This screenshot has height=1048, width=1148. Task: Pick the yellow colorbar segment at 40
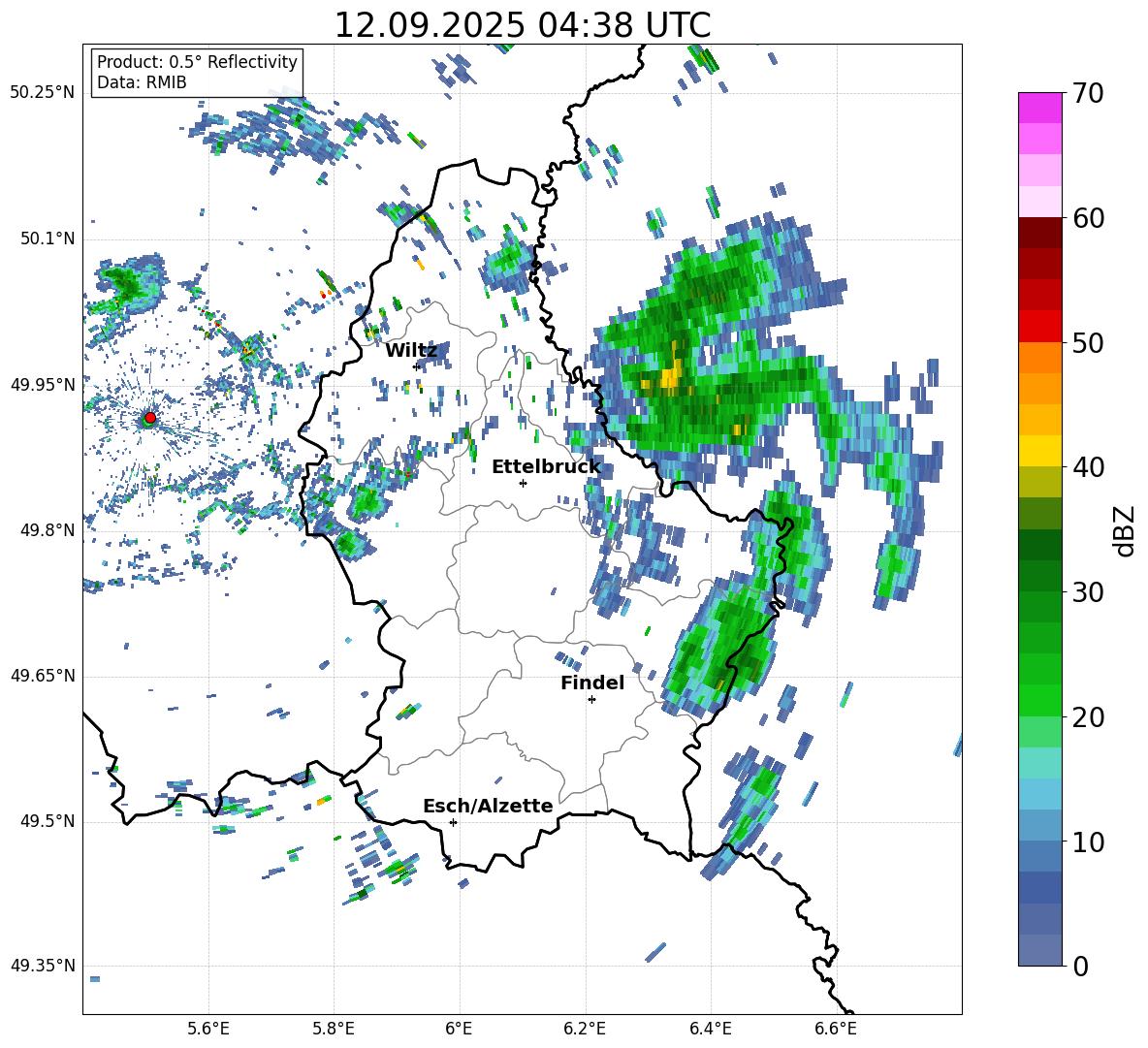click(x=1039, y=451)
